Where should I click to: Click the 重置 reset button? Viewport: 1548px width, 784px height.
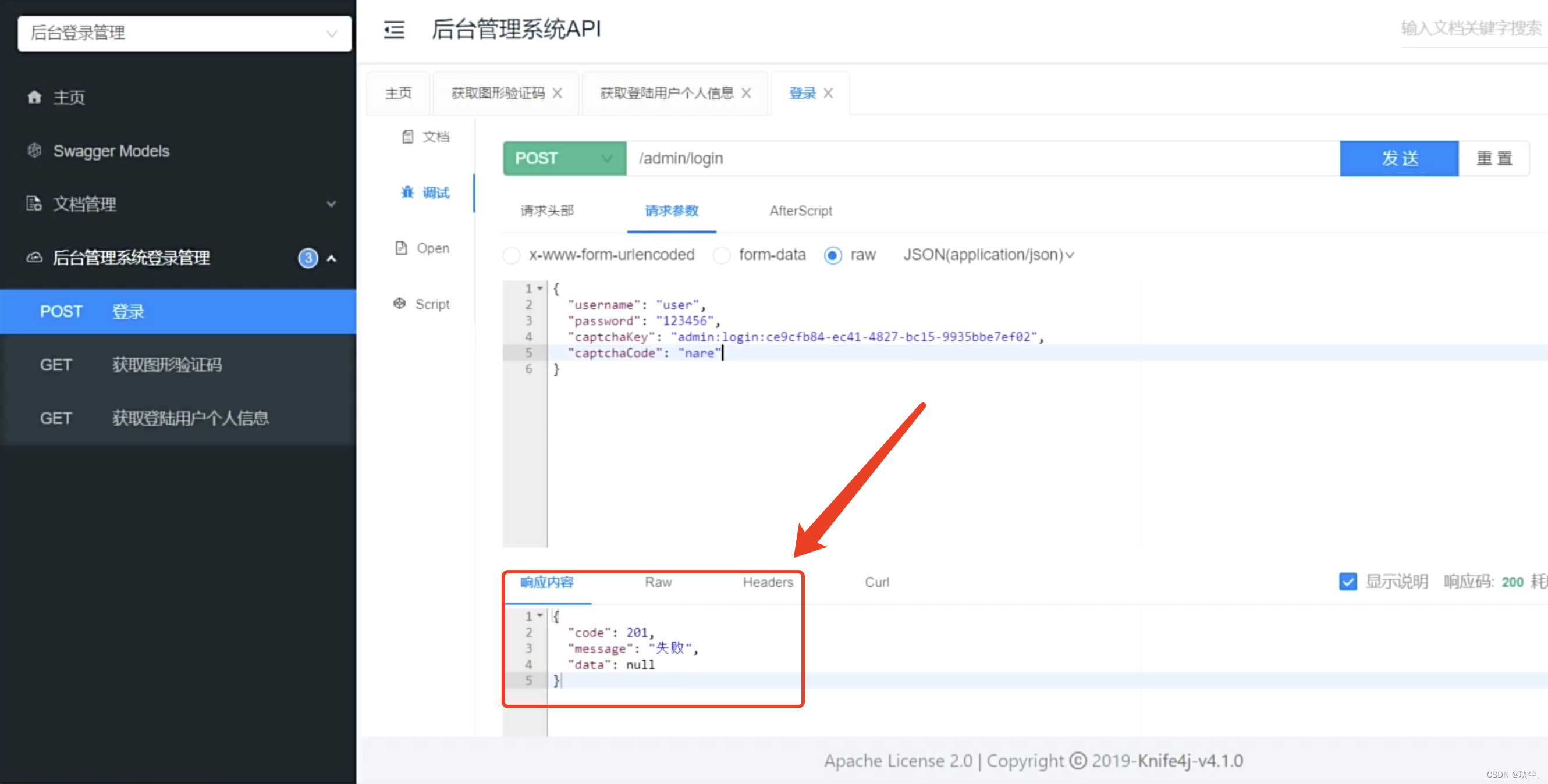[x=1494, y=158]
